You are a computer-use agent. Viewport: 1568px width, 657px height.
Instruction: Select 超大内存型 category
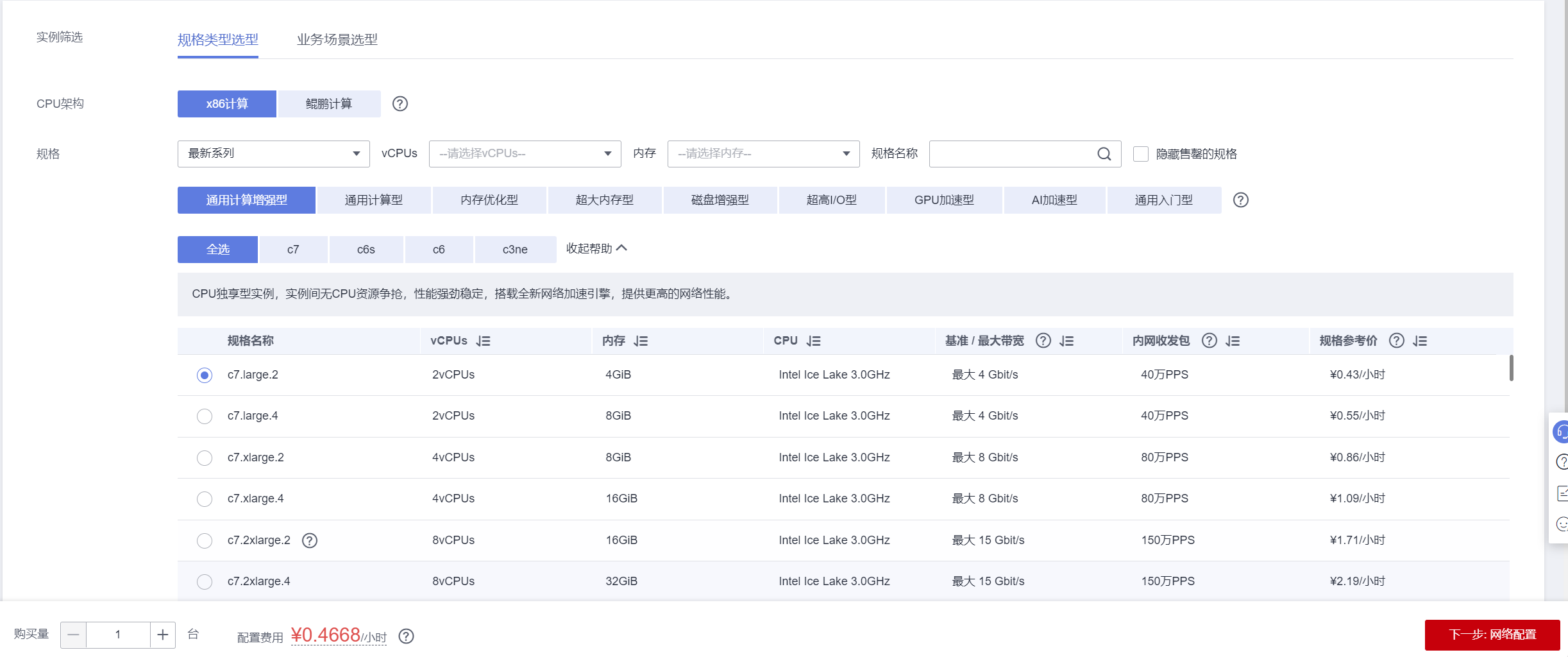click(605, 200)
